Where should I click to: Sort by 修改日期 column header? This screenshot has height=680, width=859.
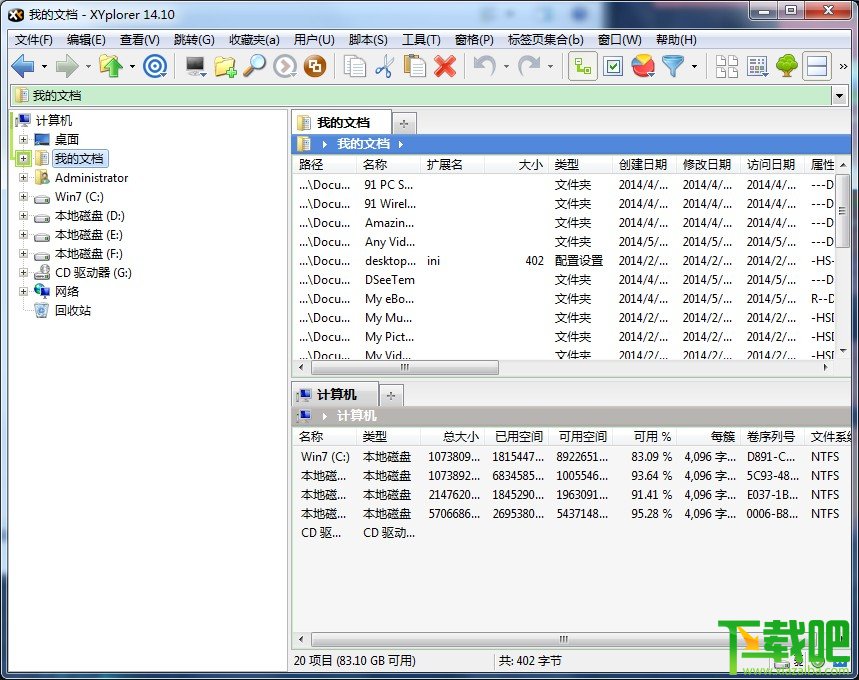[x=708, y=164]
